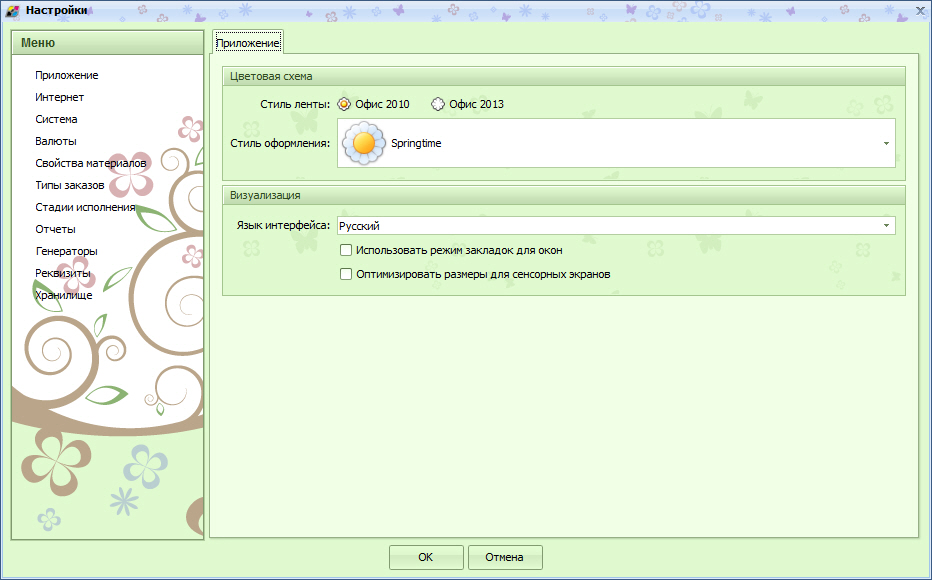Click the Springtime daisy skin icon
Screen dimensions: 932x580
364,143
